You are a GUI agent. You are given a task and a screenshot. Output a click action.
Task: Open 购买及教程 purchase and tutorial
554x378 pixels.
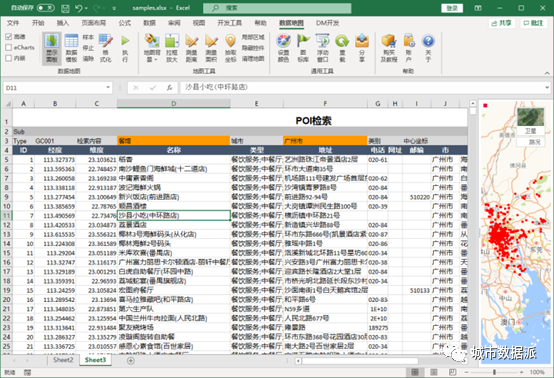pos(389,48)
